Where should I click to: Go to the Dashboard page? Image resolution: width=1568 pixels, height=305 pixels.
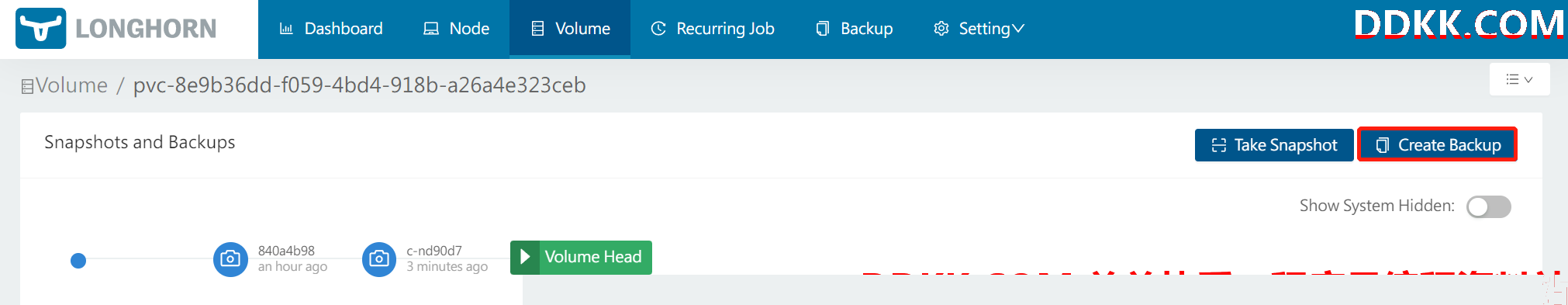click(331, 29)
